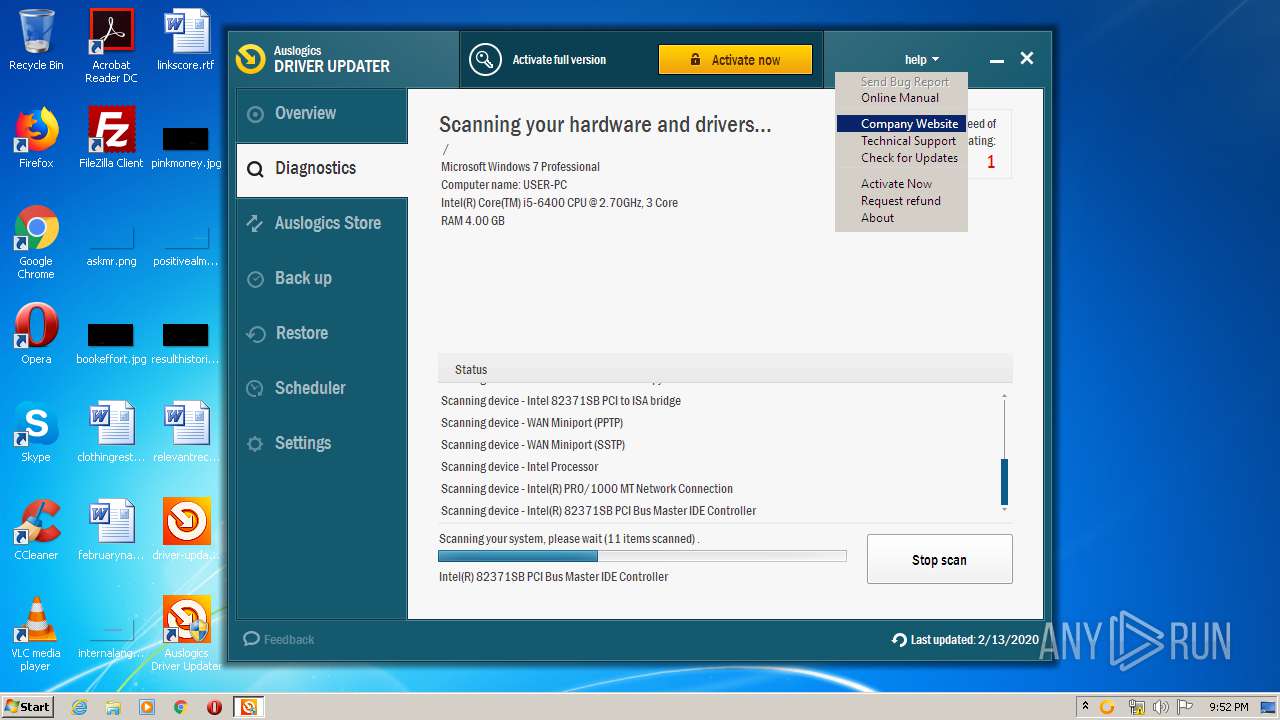This screenshot has width=1280, height=720.
Task: Click the Opera taskbar icon
Action: coord(214,707)
